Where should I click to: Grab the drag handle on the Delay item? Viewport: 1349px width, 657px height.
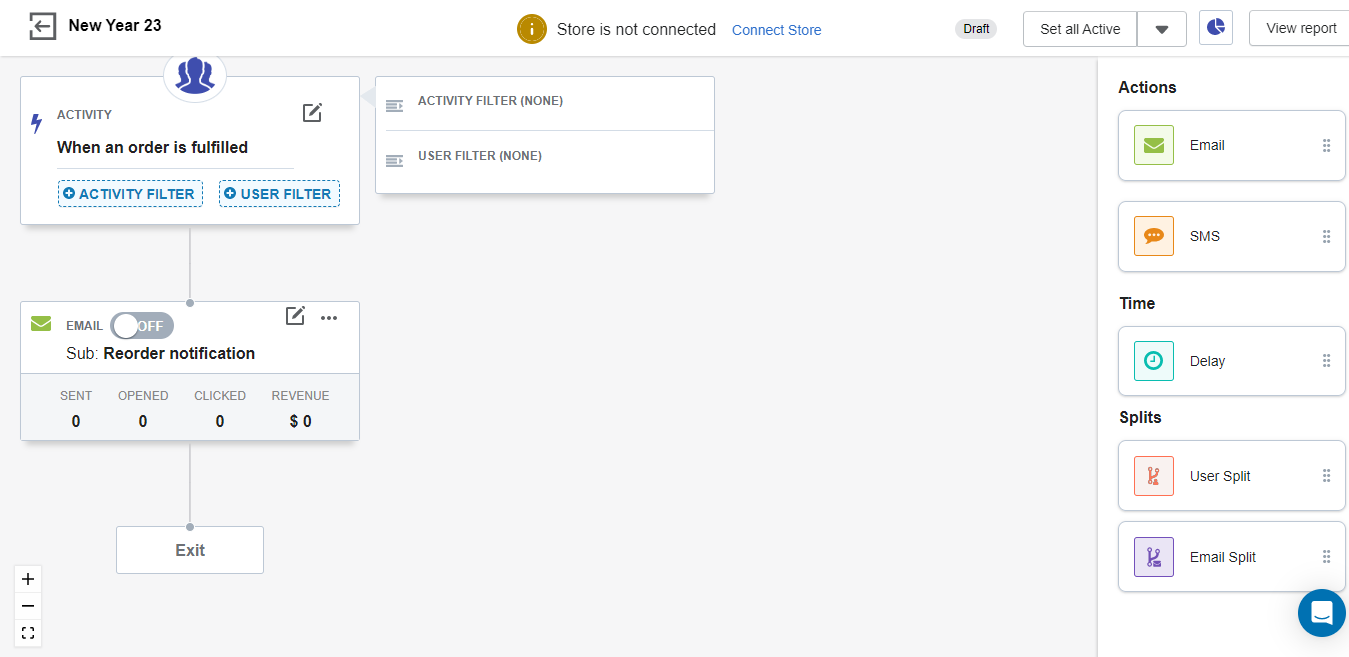[x=1327, y=361]
